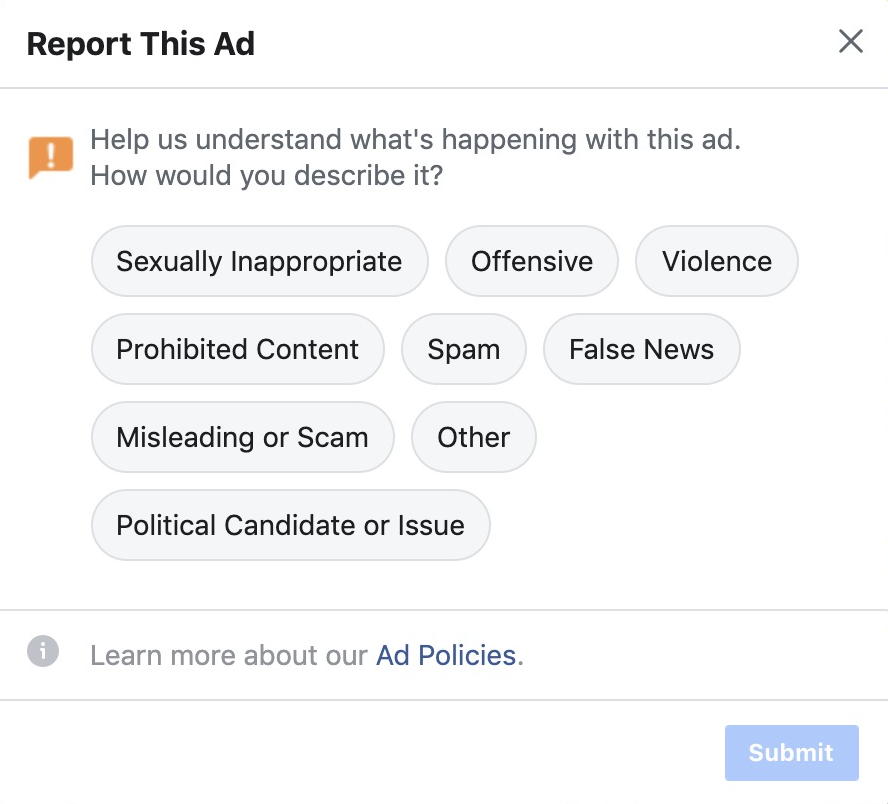Deselect the Spam option
The height and width of the screenshot is (804, 888).
[x=464, y=349]
